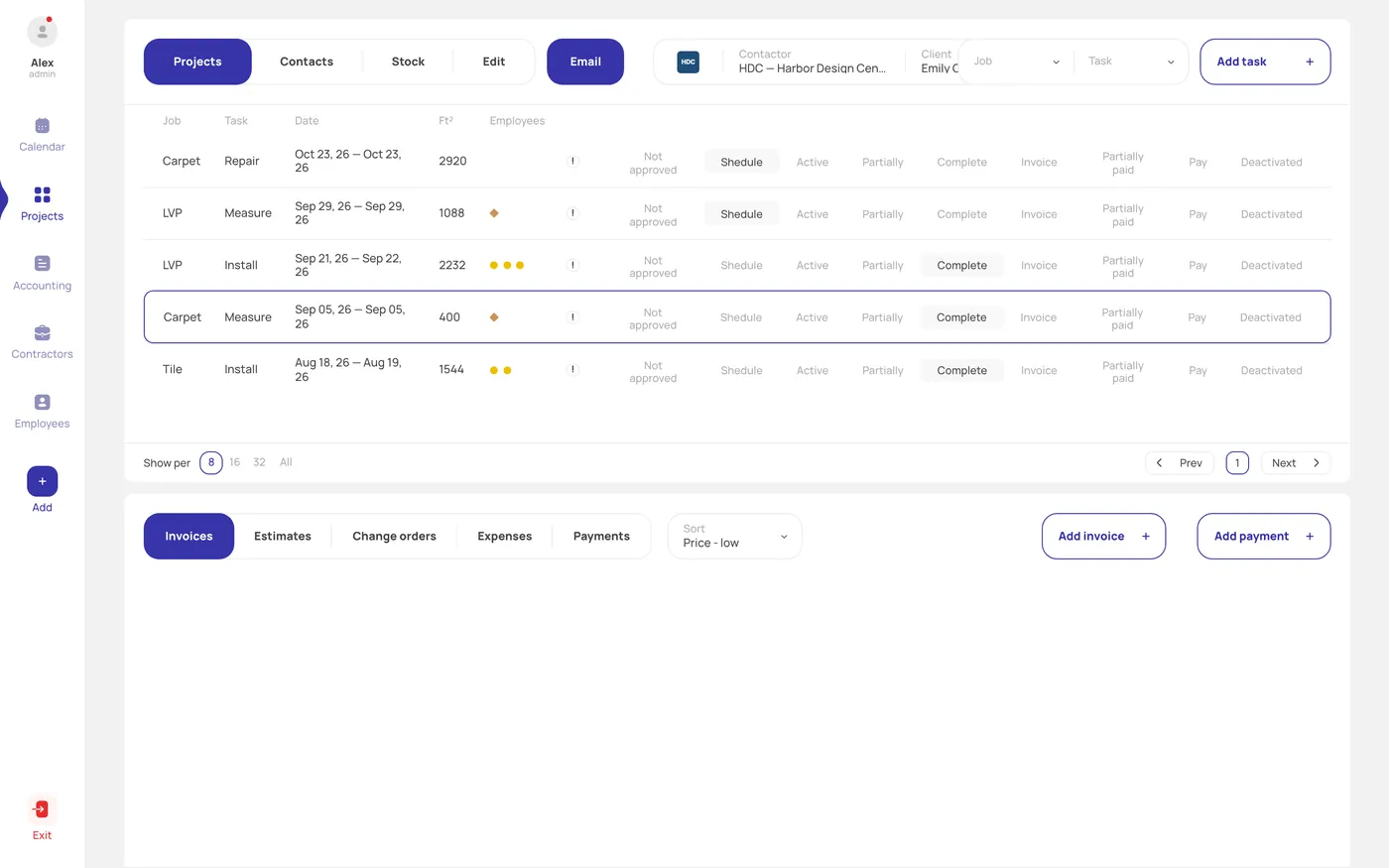This screenshot has height=868, width=1389.
Task: Open the Estimates tab
Action: point(283,537)
